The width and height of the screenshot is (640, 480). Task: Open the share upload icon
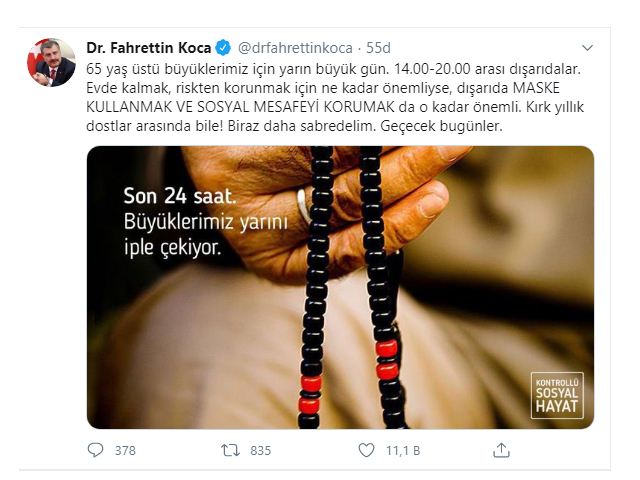click(501, 450)
